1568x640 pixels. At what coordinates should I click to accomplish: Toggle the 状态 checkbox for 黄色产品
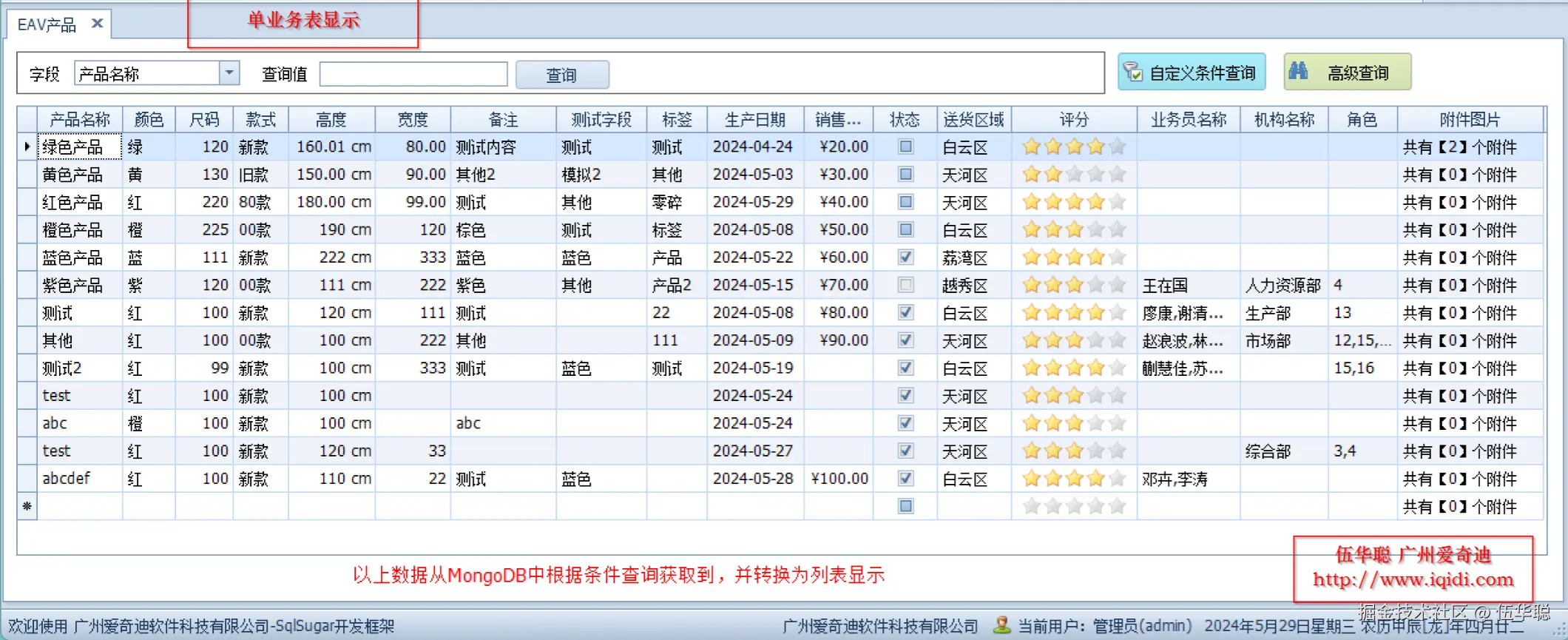pos(905,174)
